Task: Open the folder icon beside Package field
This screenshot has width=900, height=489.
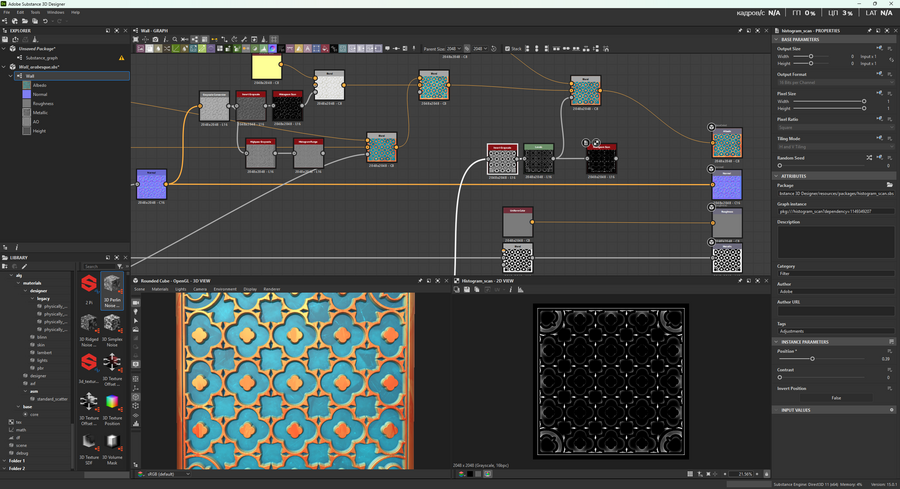Action: [890, 185]
